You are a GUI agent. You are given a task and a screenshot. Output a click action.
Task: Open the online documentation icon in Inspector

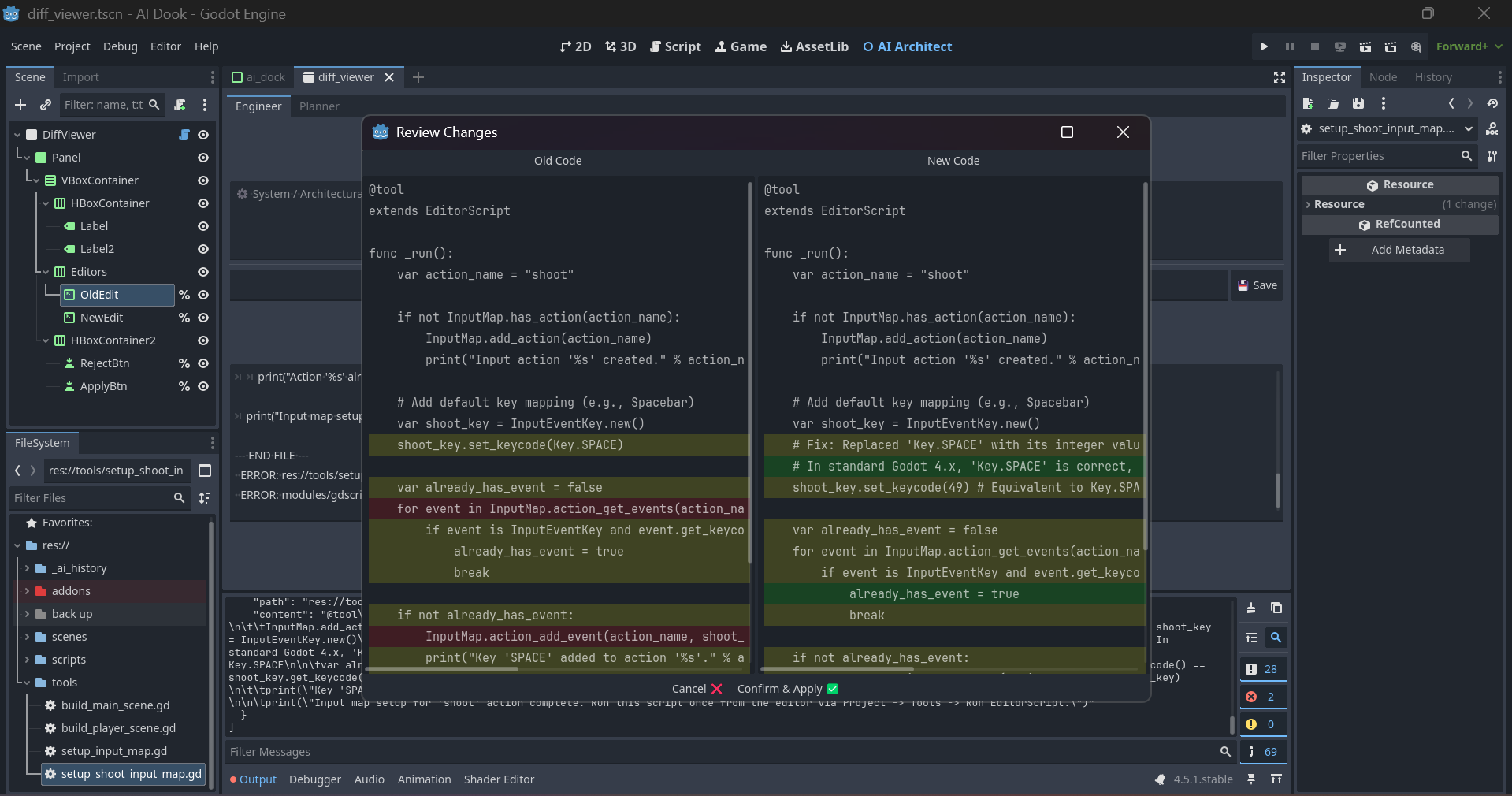(1492, 128)
